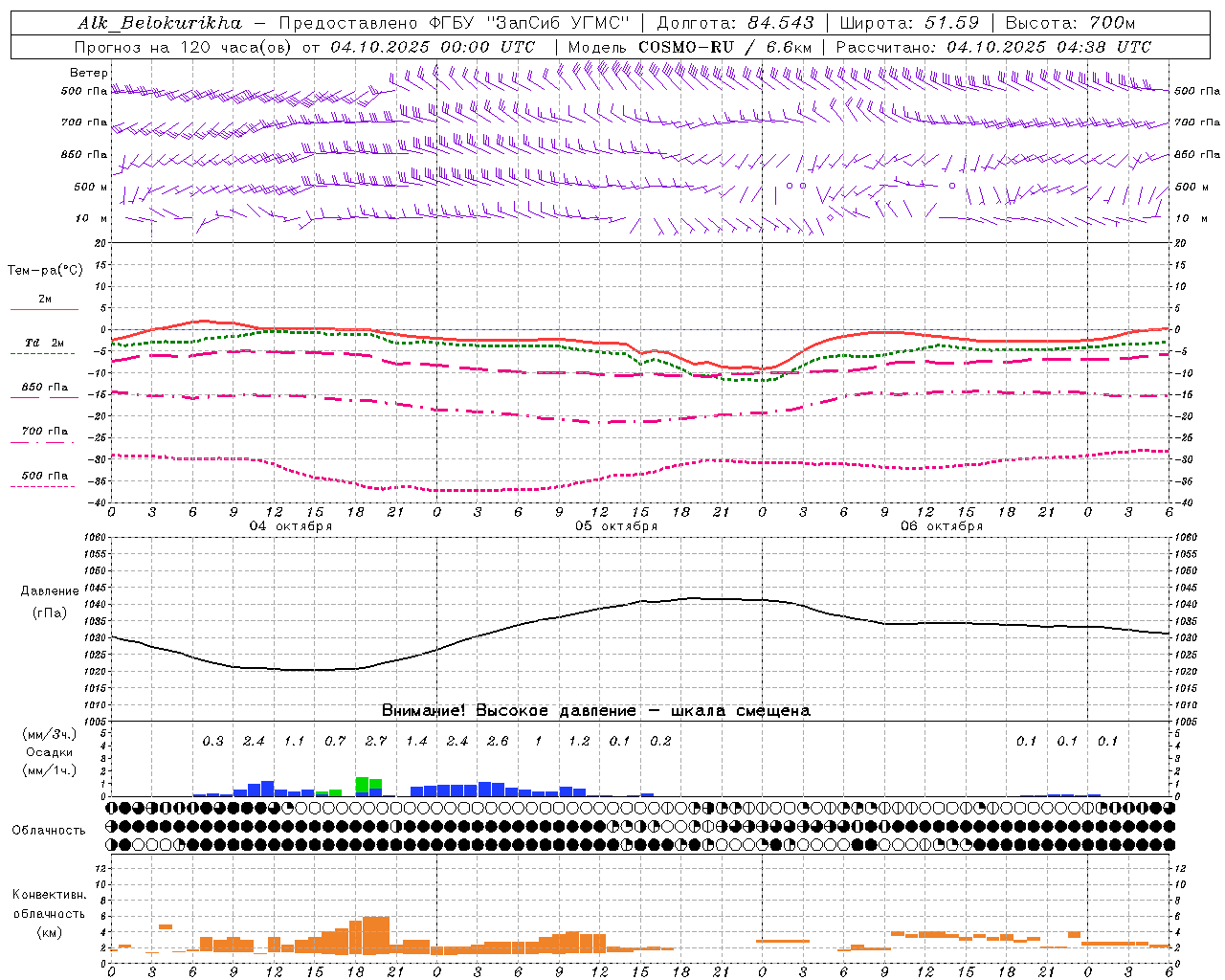1225x980 pixels.
Task: Click the high pressure warning 'Внимание!' text
Action: click(423, 711)
